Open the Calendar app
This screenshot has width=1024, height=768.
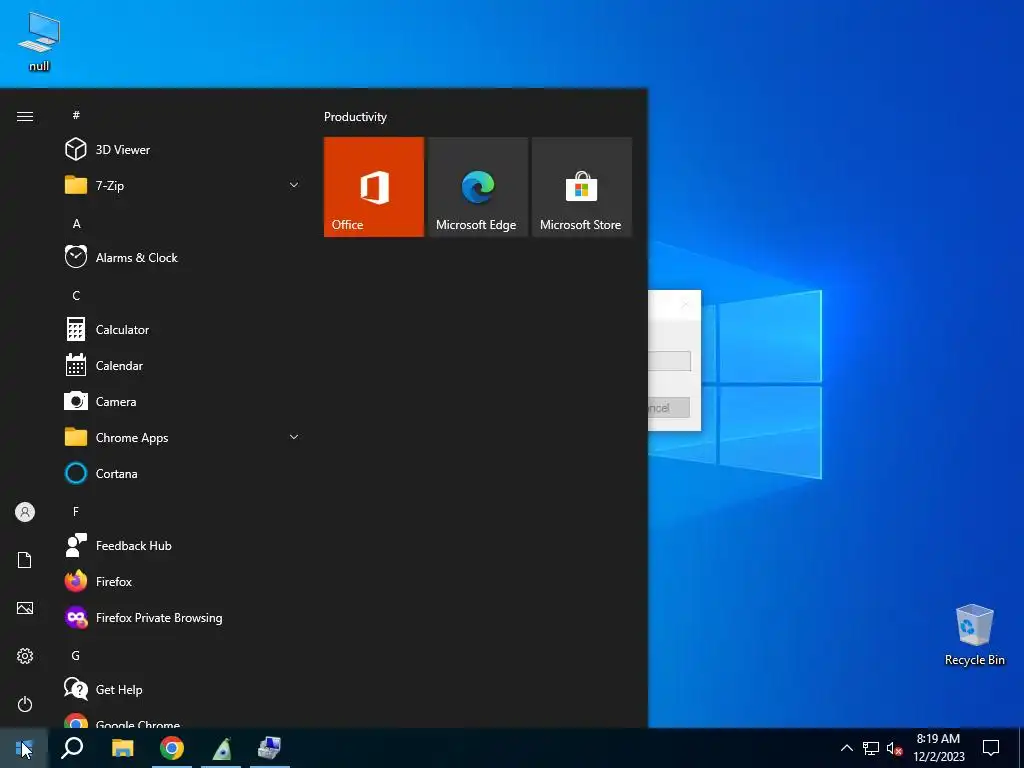(x=183, y=366)
